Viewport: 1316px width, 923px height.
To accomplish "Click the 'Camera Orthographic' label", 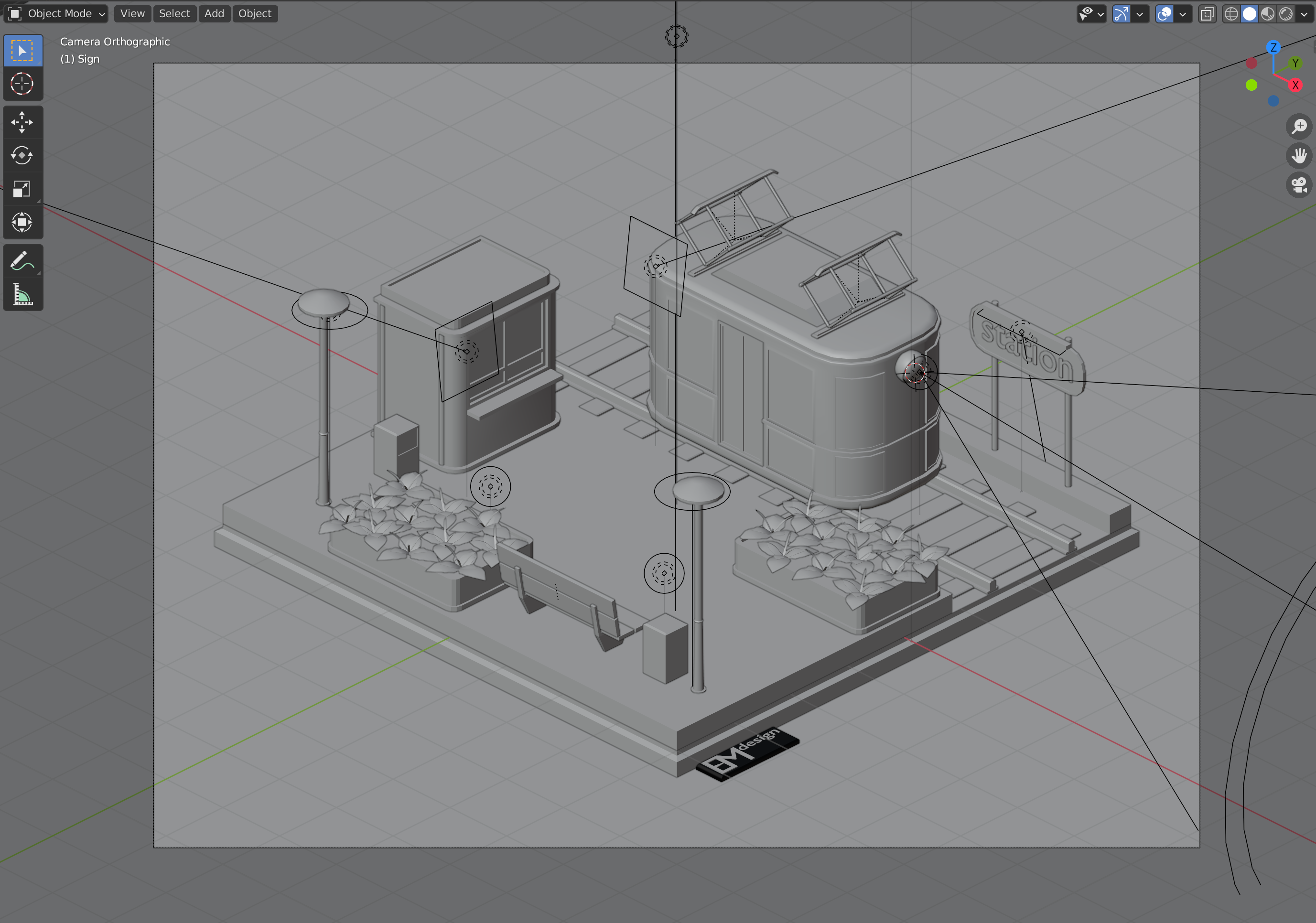I will point(115,42).
